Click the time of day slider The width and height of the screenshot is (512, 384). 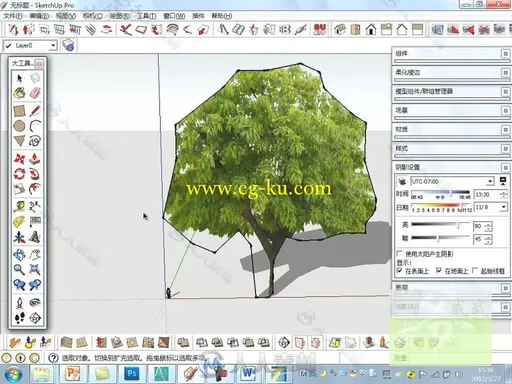coord(440,193)
